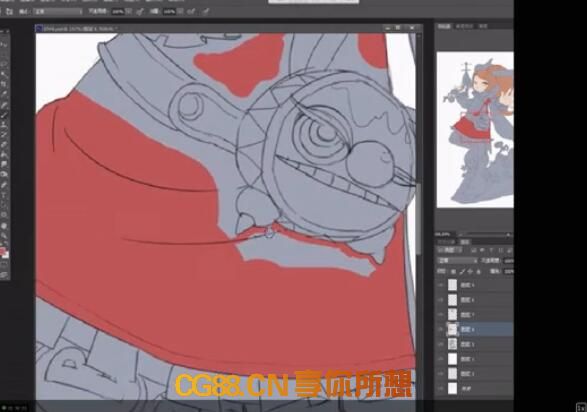Click the Navigator preview thumbnail

pos(475,129)
